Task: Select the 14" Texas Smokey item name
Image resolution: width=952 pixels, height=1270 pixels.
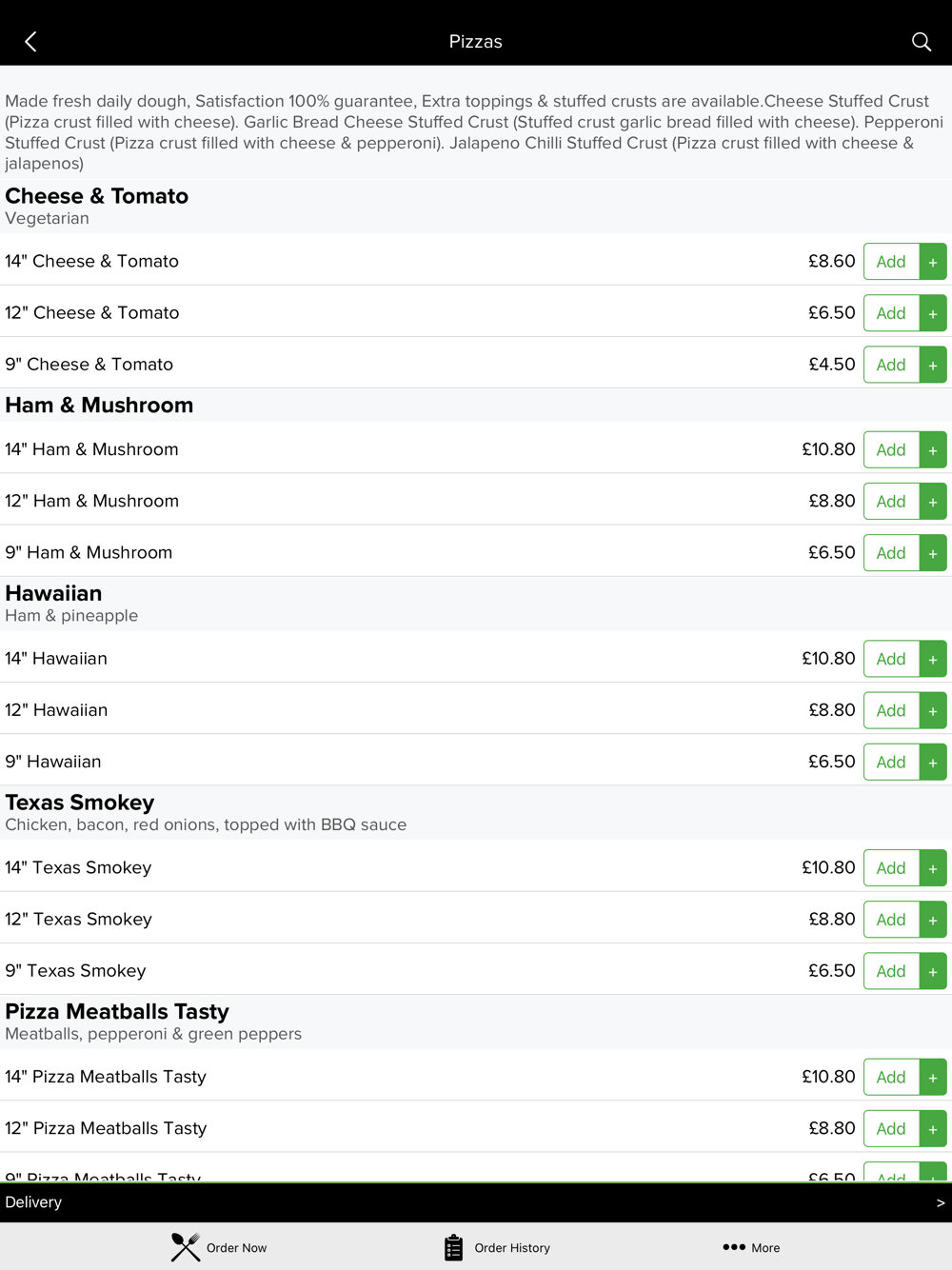Action: point(78,867)
